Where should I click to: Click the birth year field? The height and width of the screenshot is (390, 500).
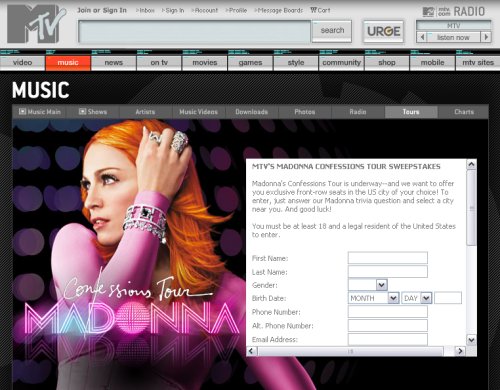pyautogui.click(x=448, y=298)
